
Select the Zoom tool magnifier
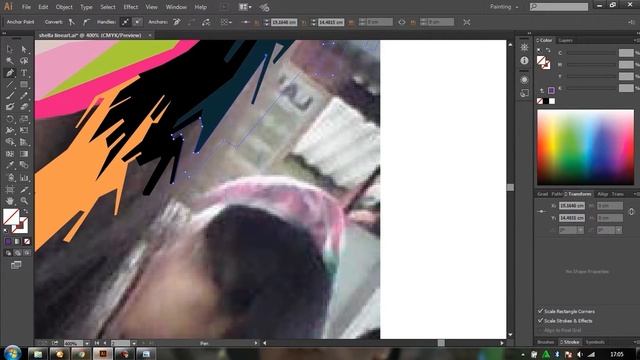tap(24, 201)
